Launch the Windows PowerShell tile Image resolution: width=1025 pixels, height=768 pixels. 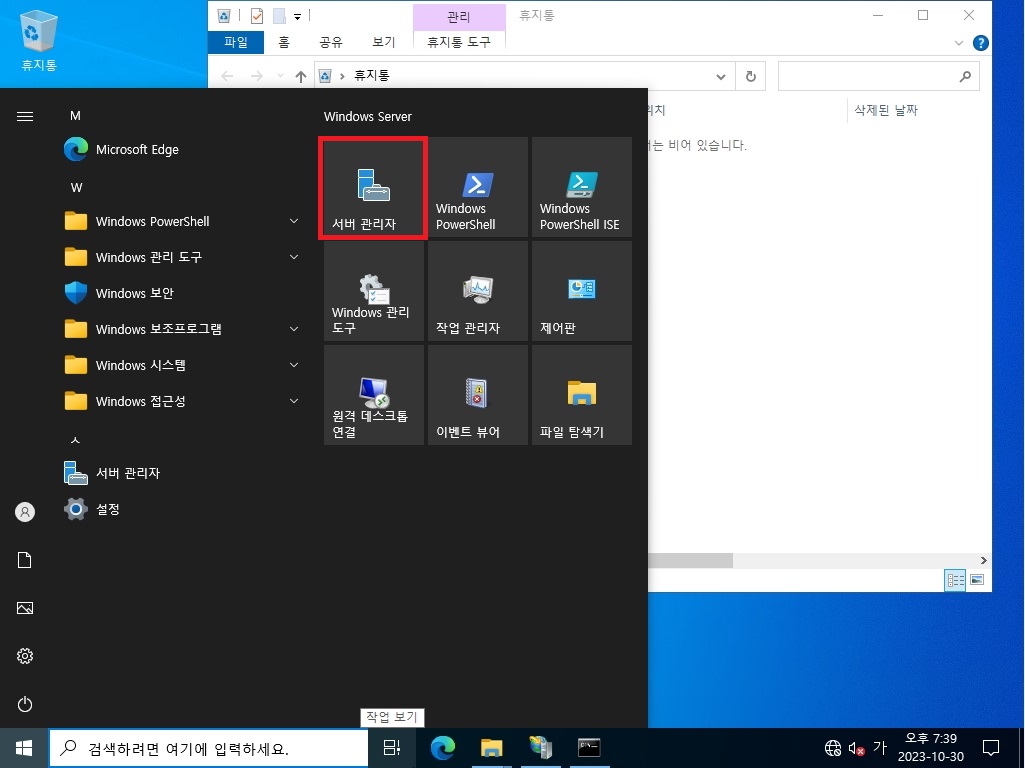coord(477,188)
